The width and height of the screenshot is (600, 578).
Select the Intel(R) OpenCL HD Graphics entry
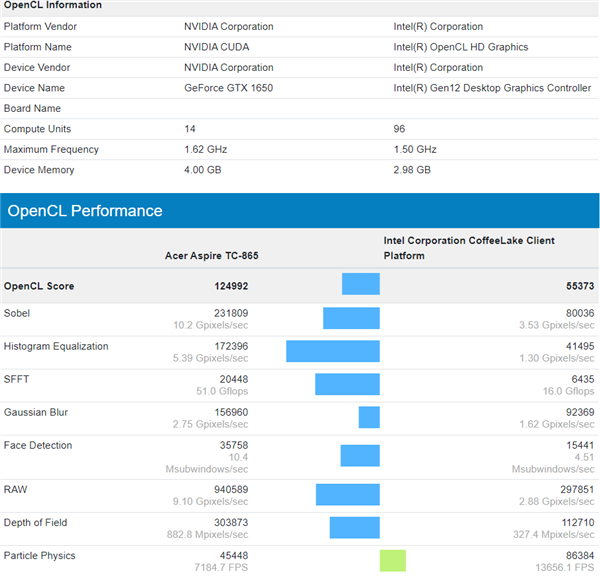point(461,47)
